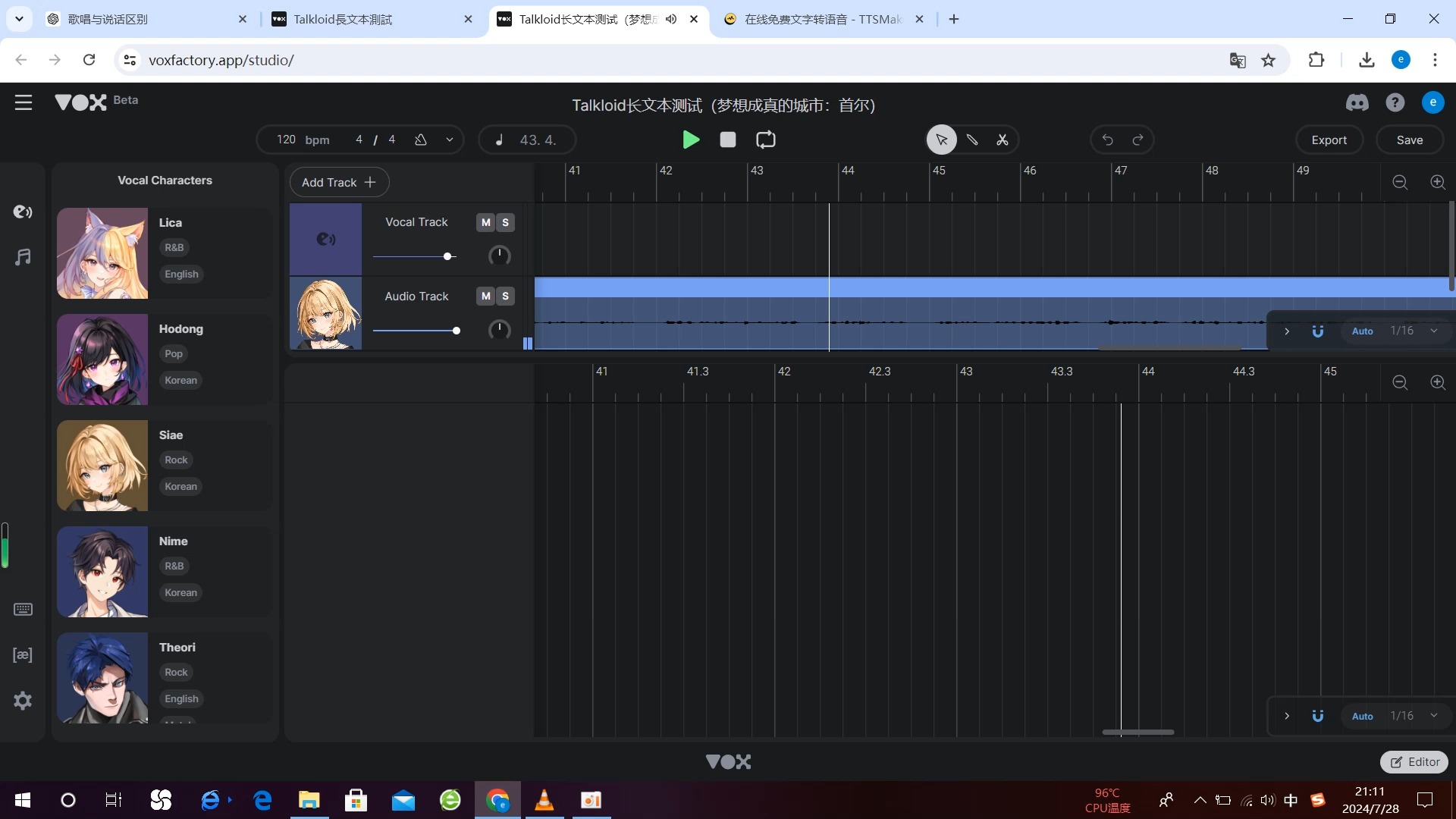
Task: Click the Export button
Action: coord(1329,140)
